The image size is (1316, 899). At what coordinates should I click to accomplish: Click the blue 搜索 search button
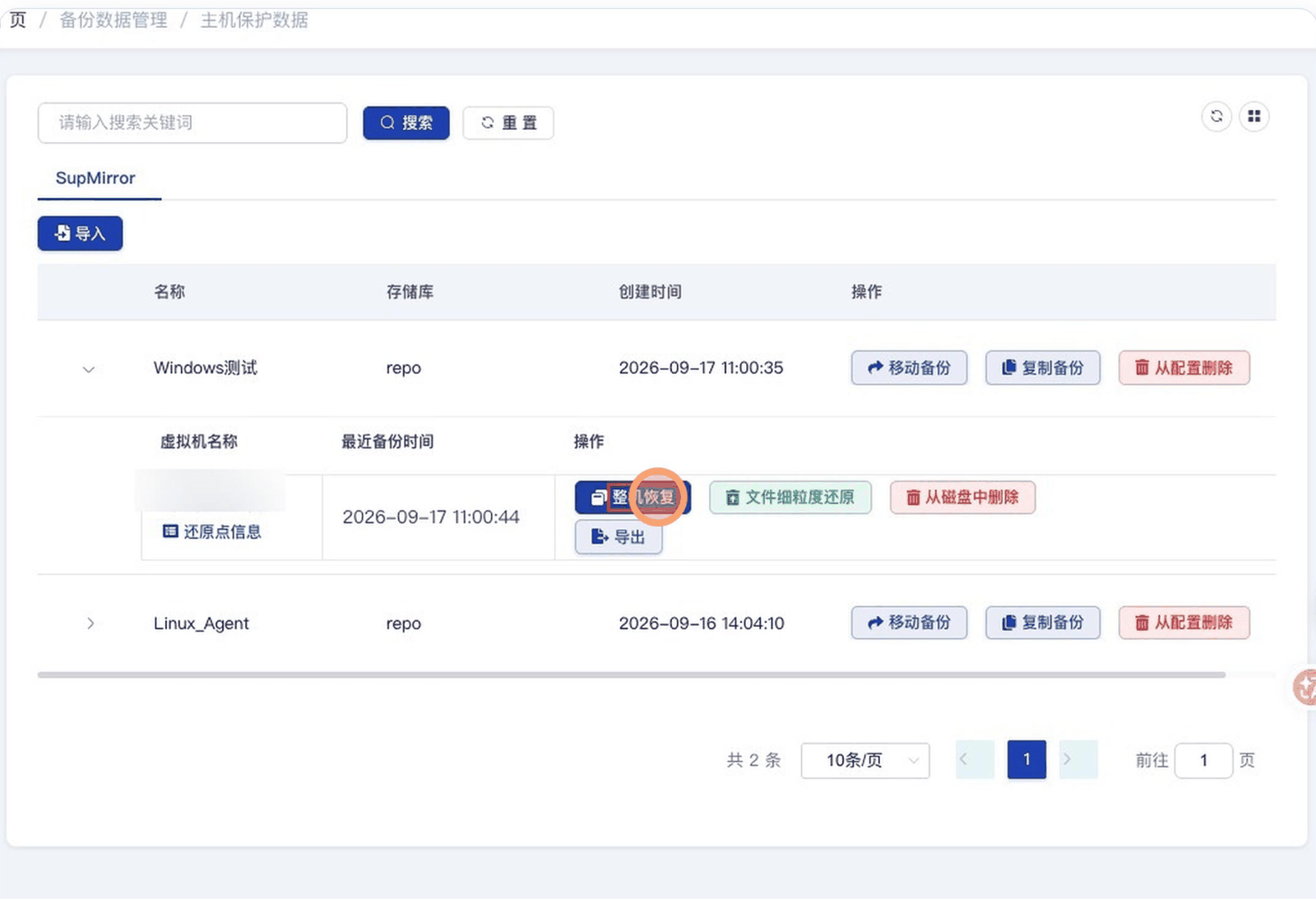(x=406, y=123)
